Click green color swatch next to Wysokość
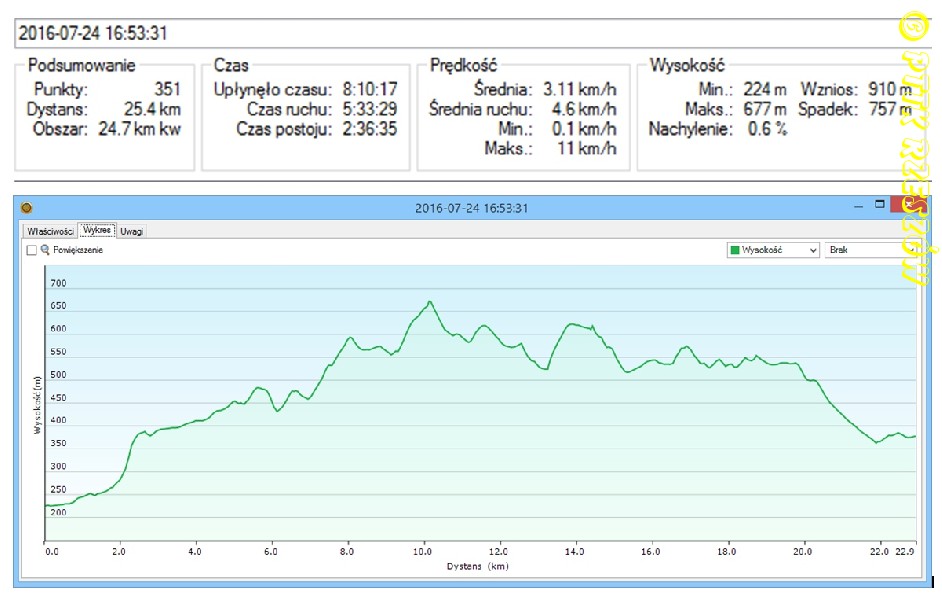942x600 pixels. (735, 250)
